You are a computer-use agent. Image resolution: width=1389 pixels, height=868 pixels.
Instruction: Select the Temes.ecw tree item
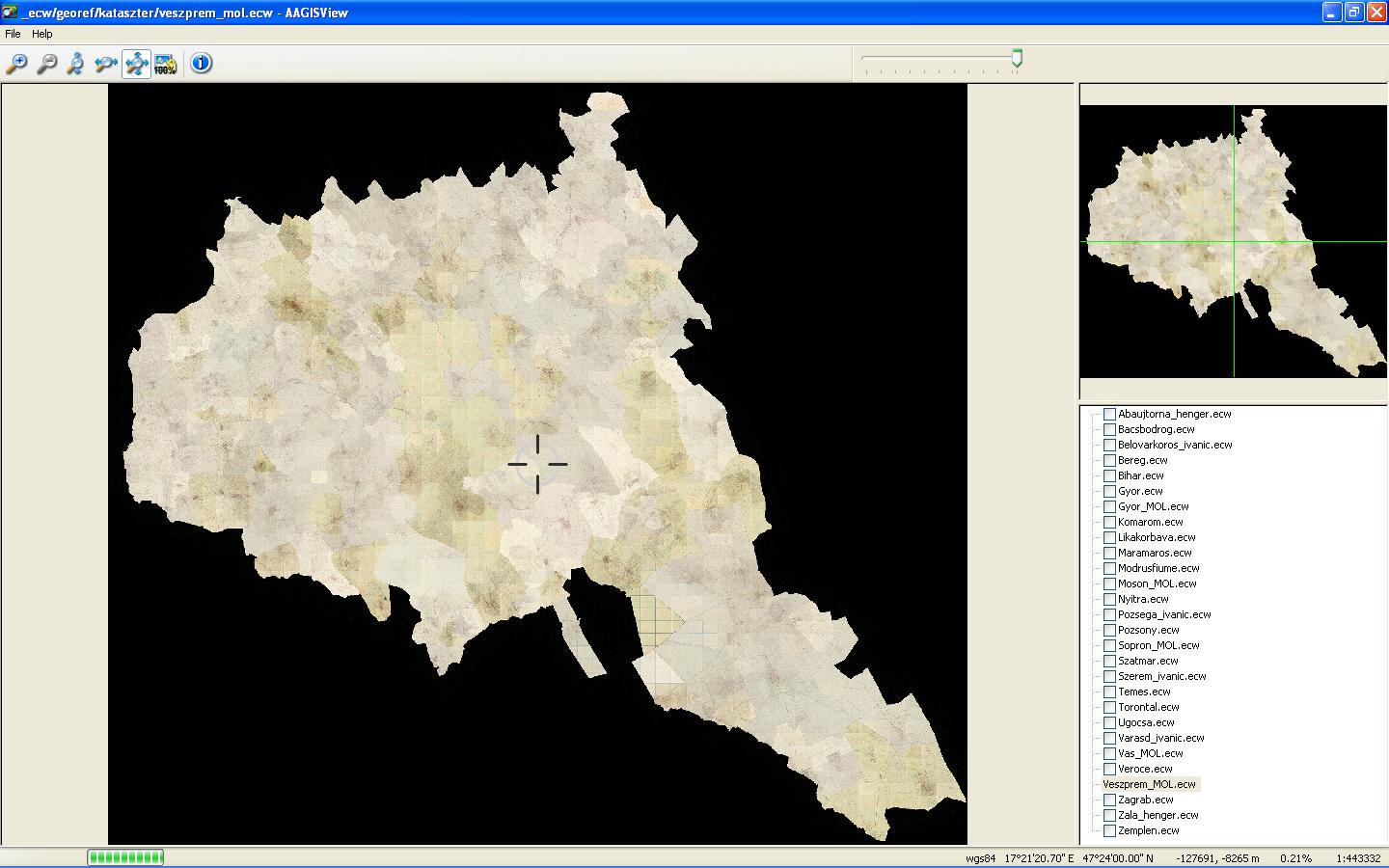[1144, 692]
